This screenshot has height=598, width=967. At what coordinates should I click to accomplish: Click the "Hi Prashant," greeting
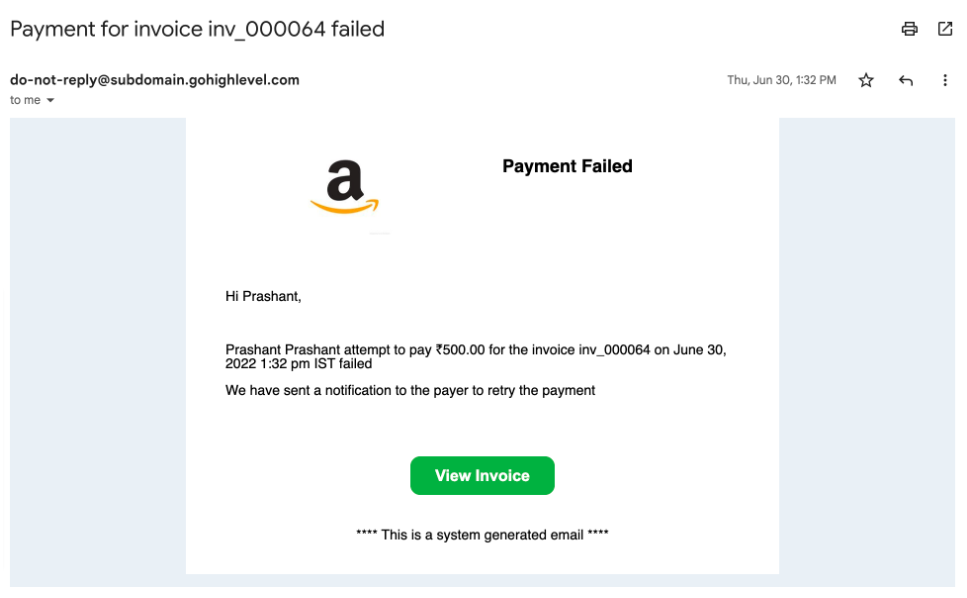[263, 296]
